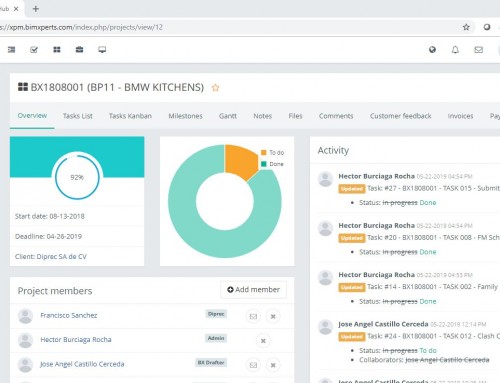Toggle the Done legend entry
The height and width of the screenshot is (383, 500).
pos(272,164)
